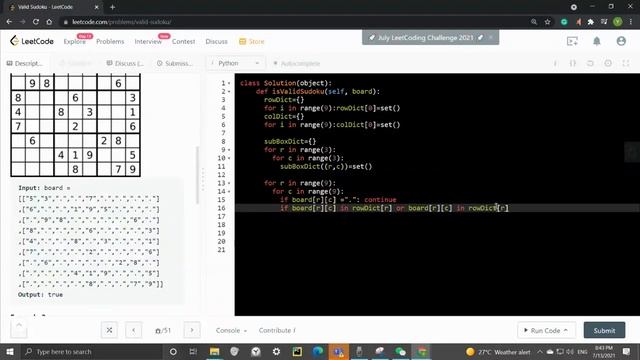Open the problem list counter showing /51
The height and width of the screenshot is (360, 640).
[163, 330]
